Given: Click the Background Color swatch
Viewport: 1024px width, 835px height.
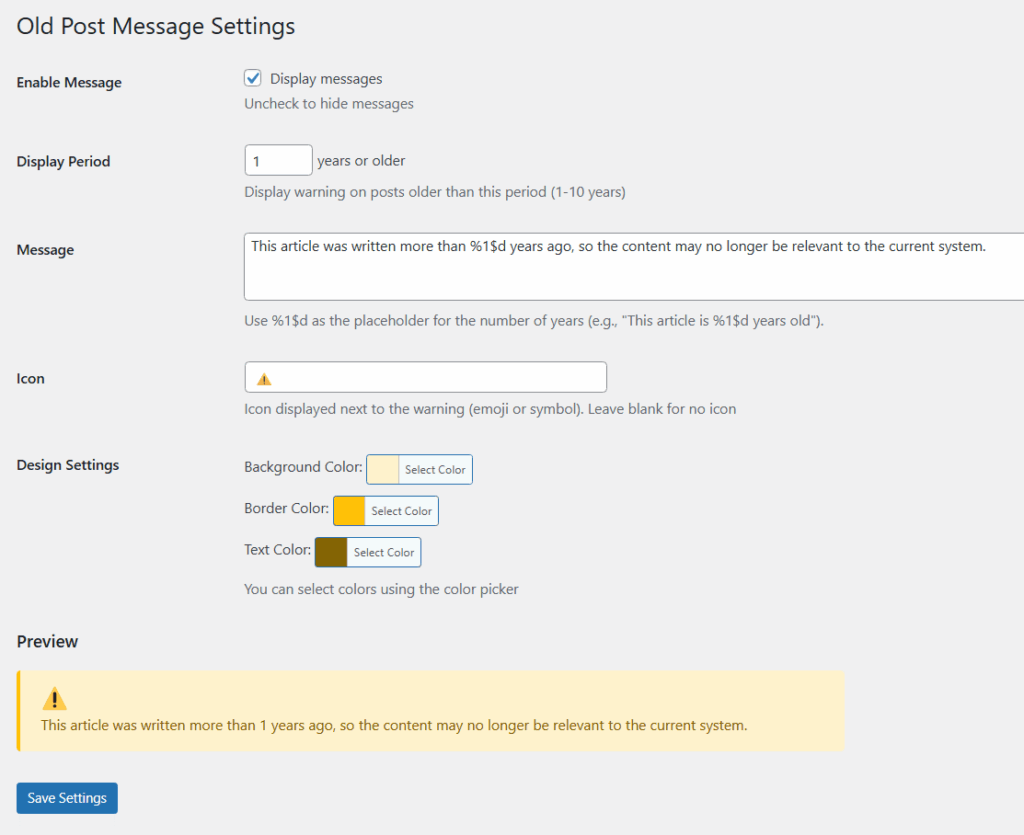Looking at the screenshot, I should [383, 470].
